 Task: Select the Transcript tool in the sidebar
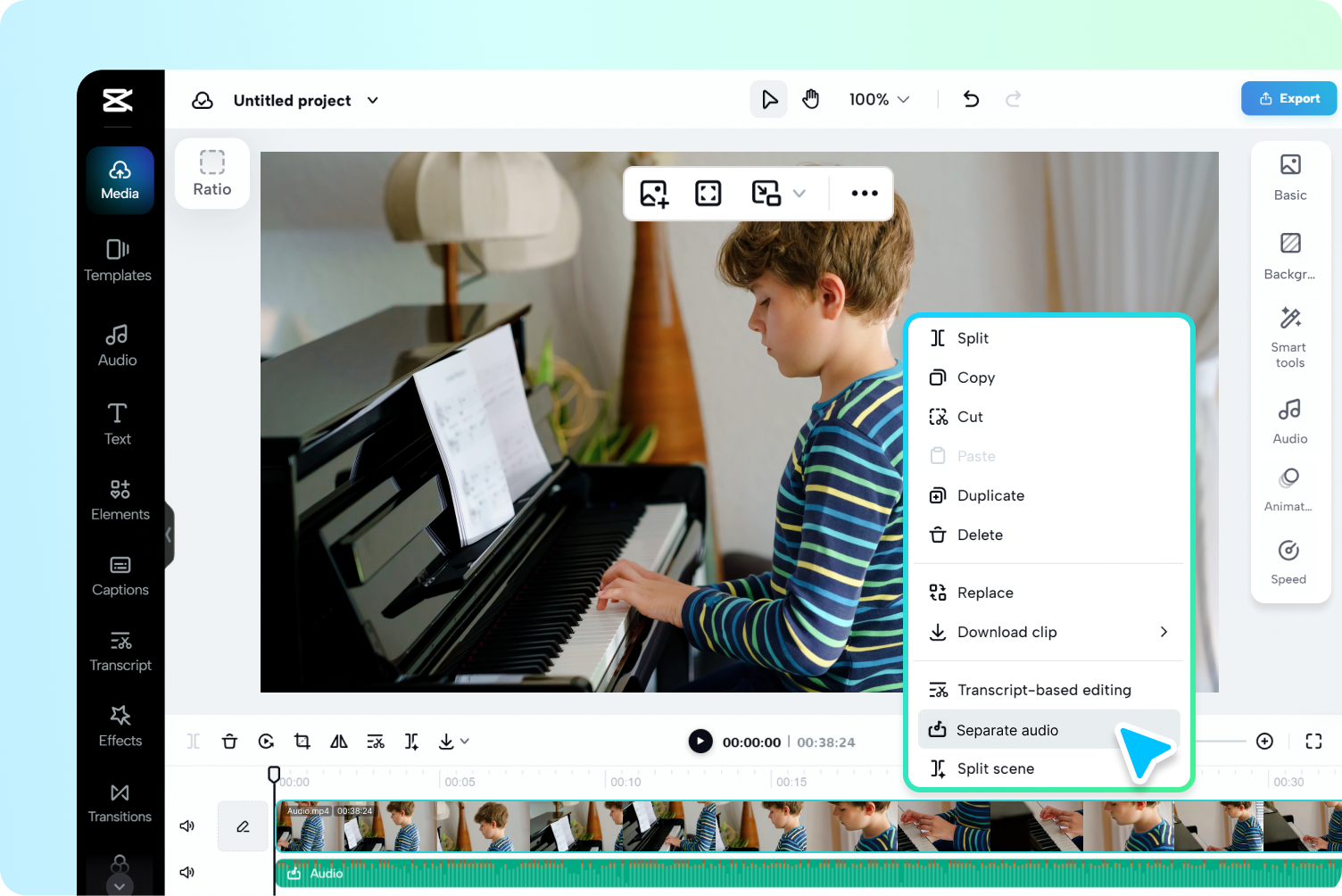[120, 651]
